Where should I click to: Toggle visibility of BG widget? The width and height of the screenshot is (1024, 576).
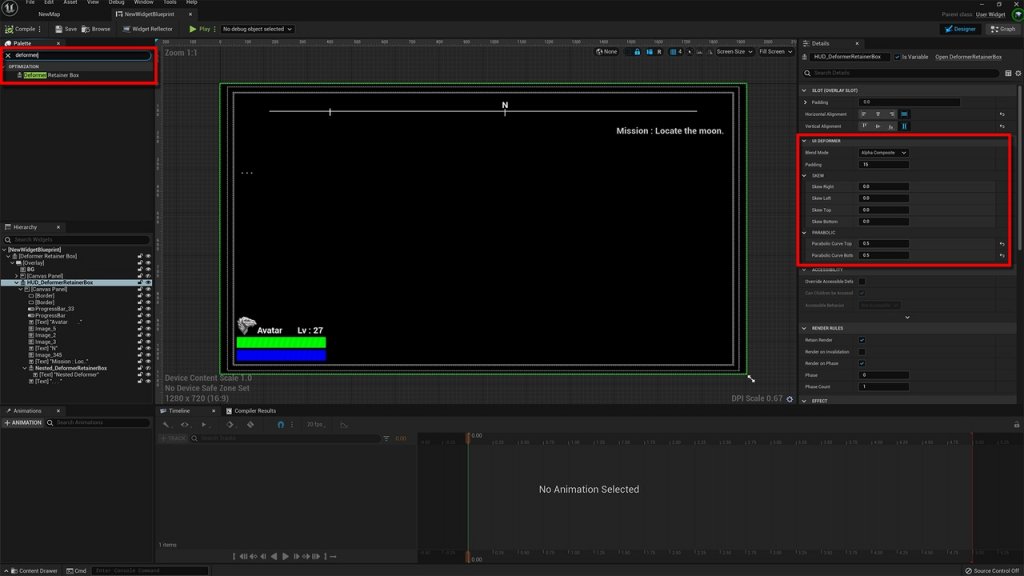[x=148, y=269]
